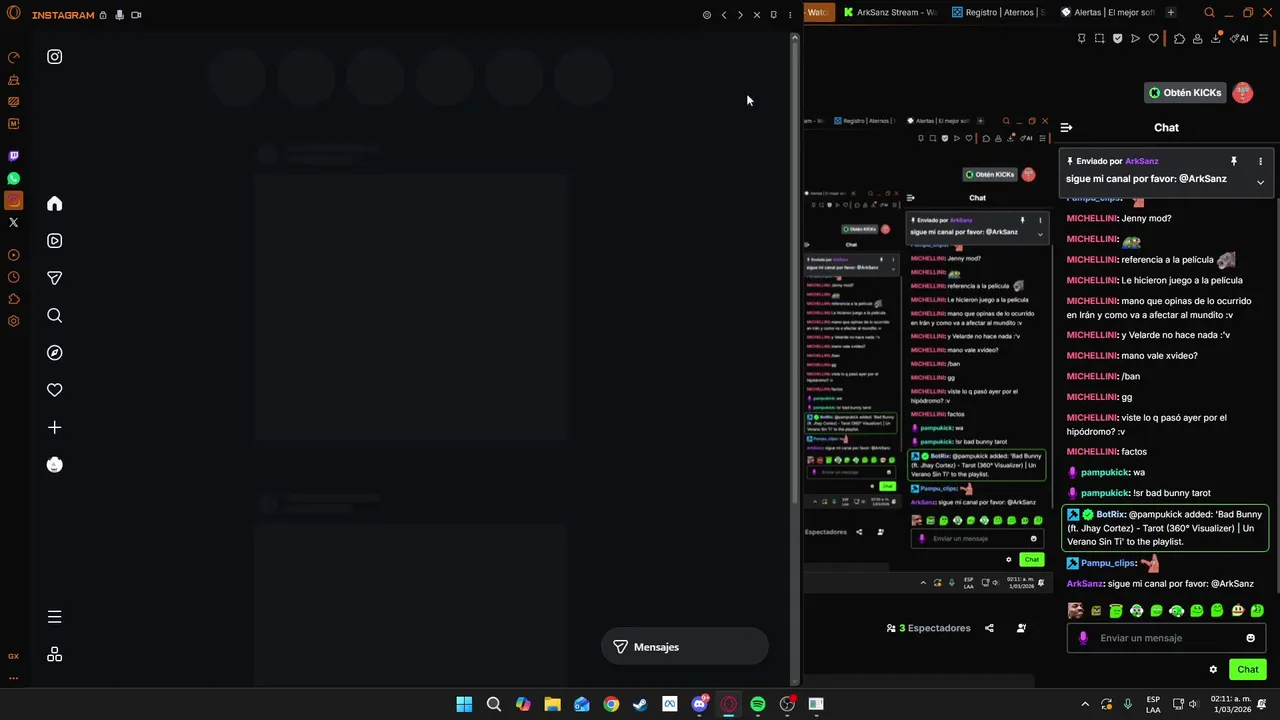Pin the Instagram sidebar panel
The image size is (1280, 720).
tap(773, 15)
